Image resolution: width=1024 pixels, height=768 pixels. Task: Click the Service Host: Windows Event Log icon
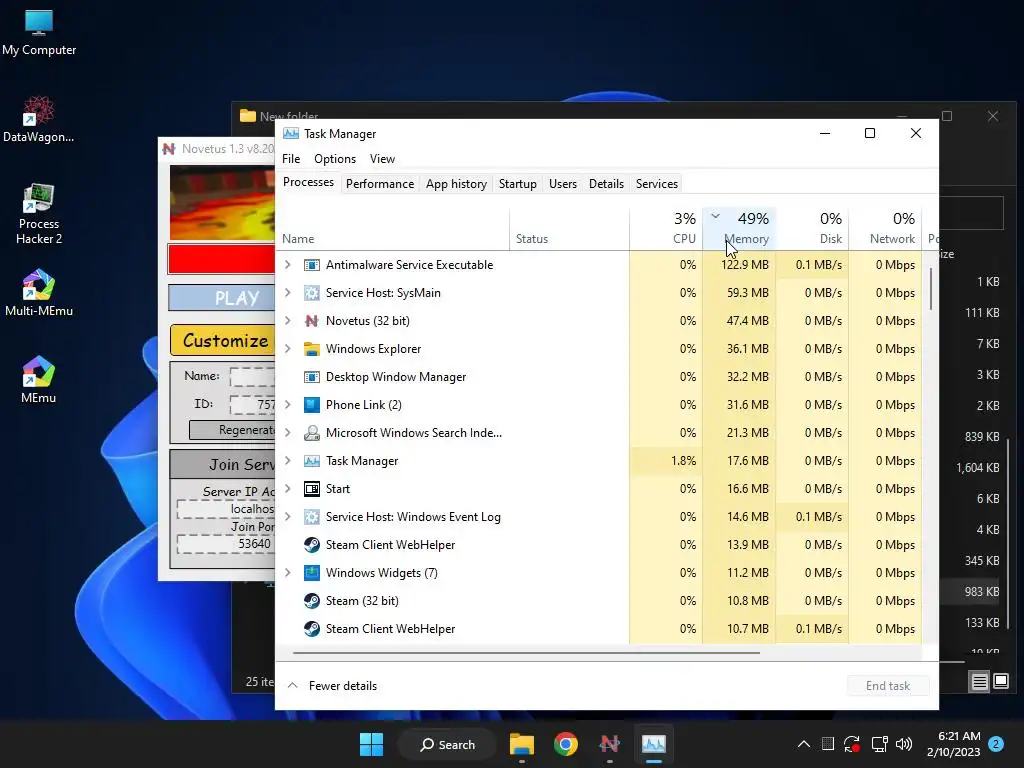coord(312,517)
